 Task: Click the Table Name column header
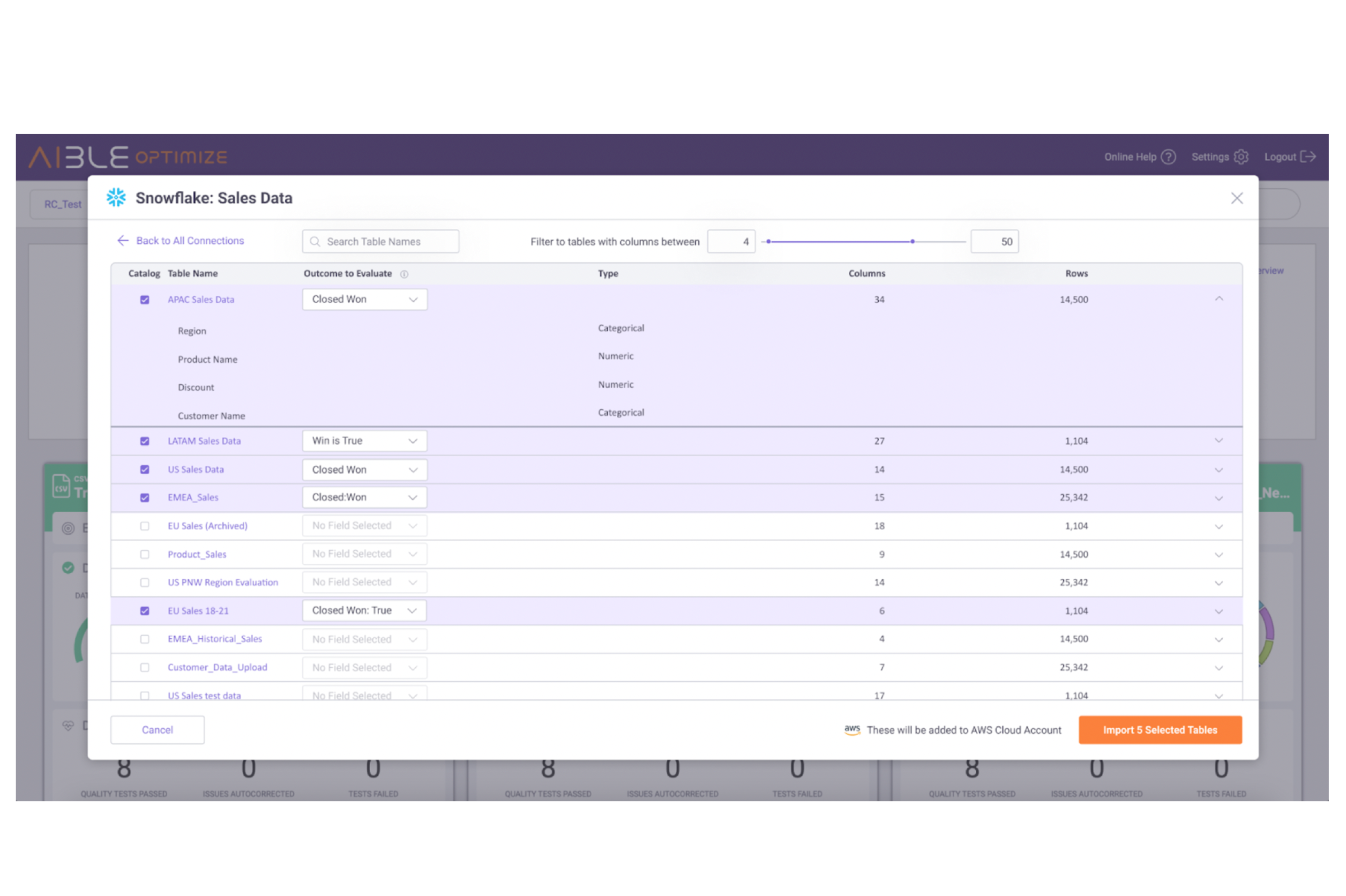[193, 274]
